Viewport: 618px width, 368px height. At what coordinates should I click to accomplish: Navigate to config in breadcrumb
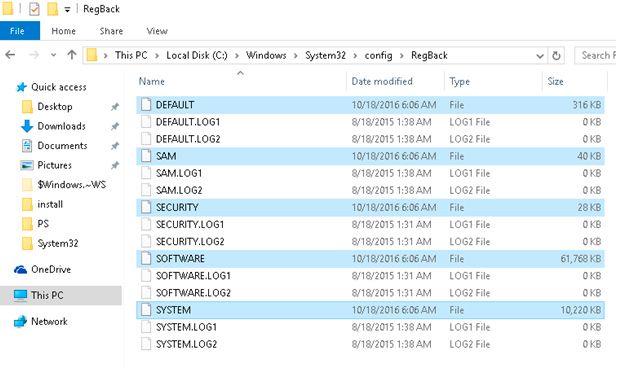[x=378, y=56]
